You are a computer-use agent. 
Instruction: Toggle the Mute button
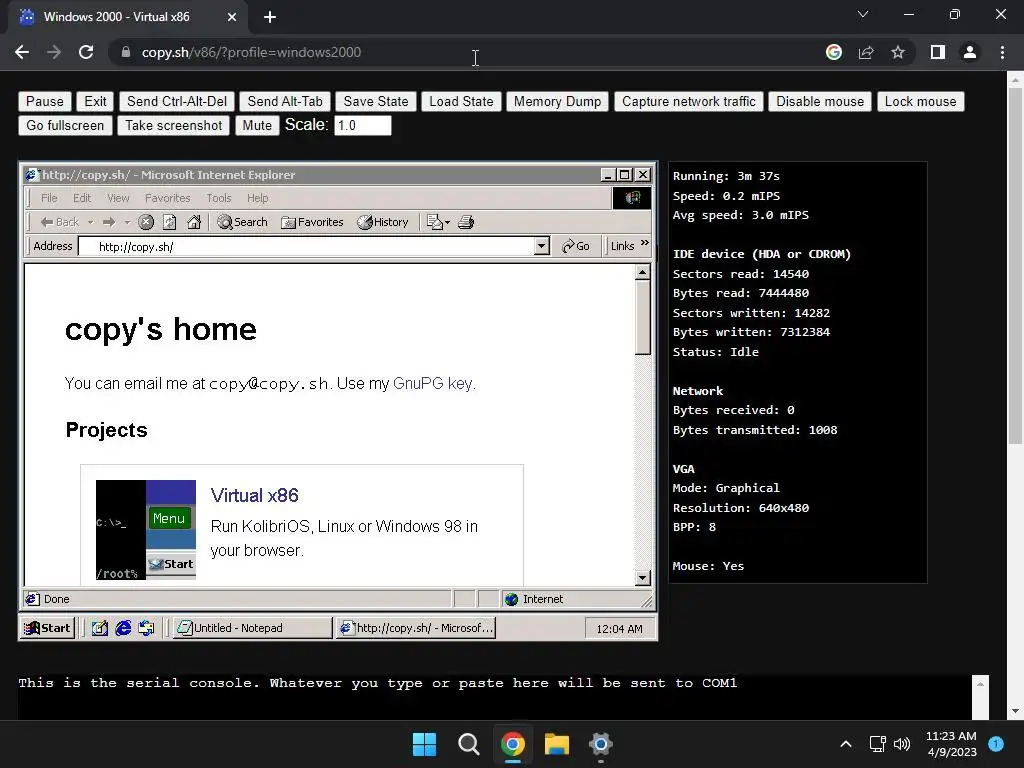(257, 125)
